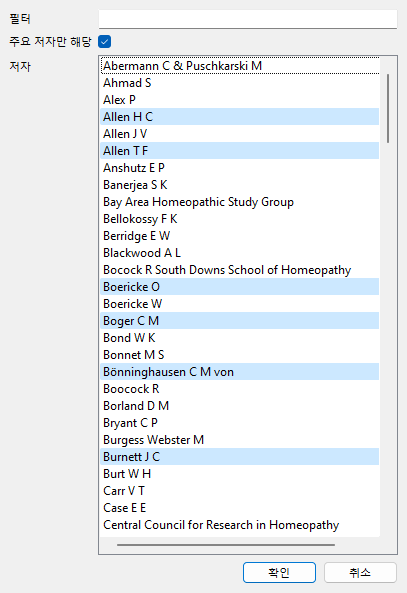Select author Allen J V
The image size is (407, 593).
(x=240, y=134)
